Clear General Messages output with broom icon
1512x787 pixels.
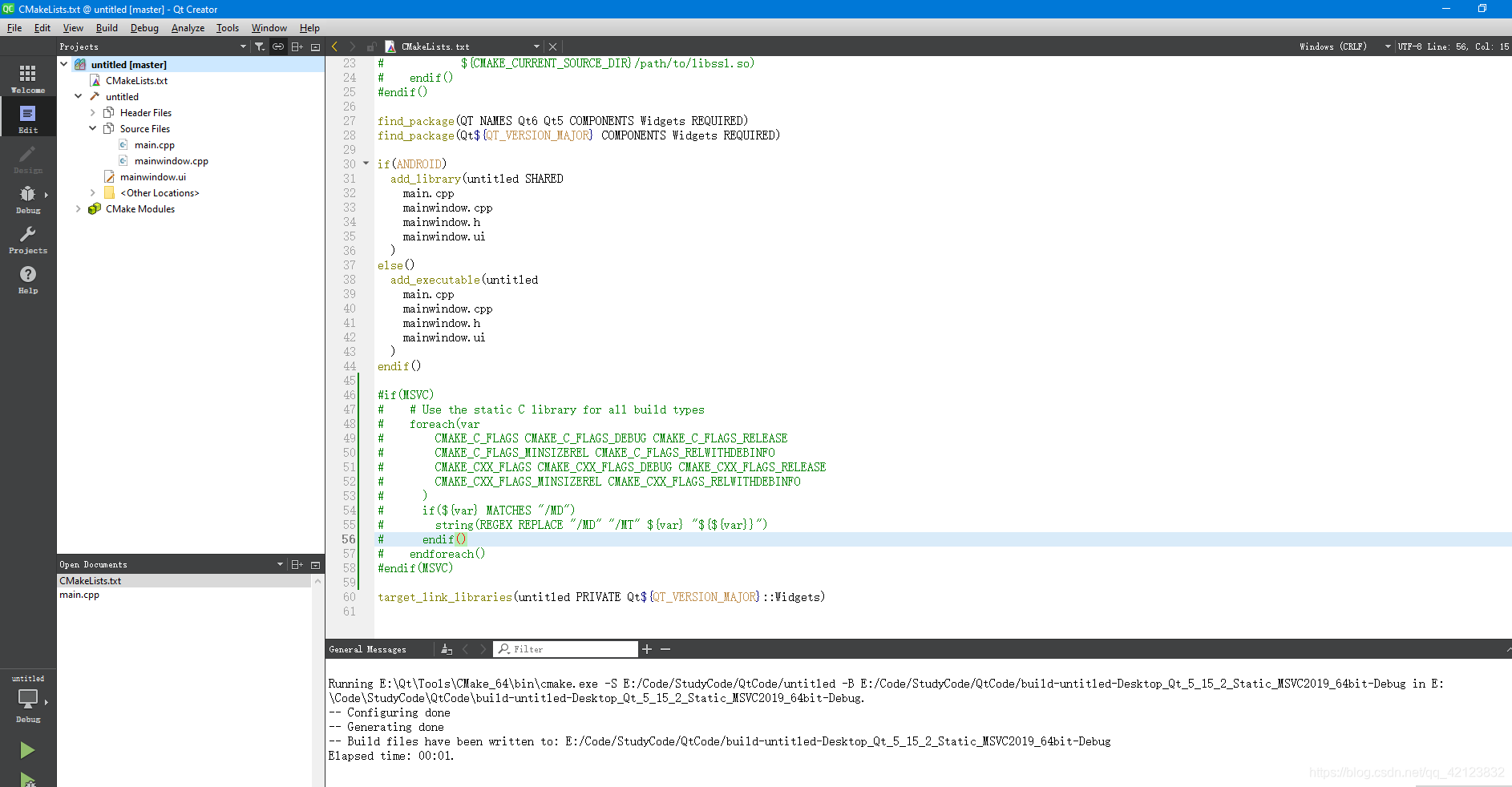tap(447, 649)
